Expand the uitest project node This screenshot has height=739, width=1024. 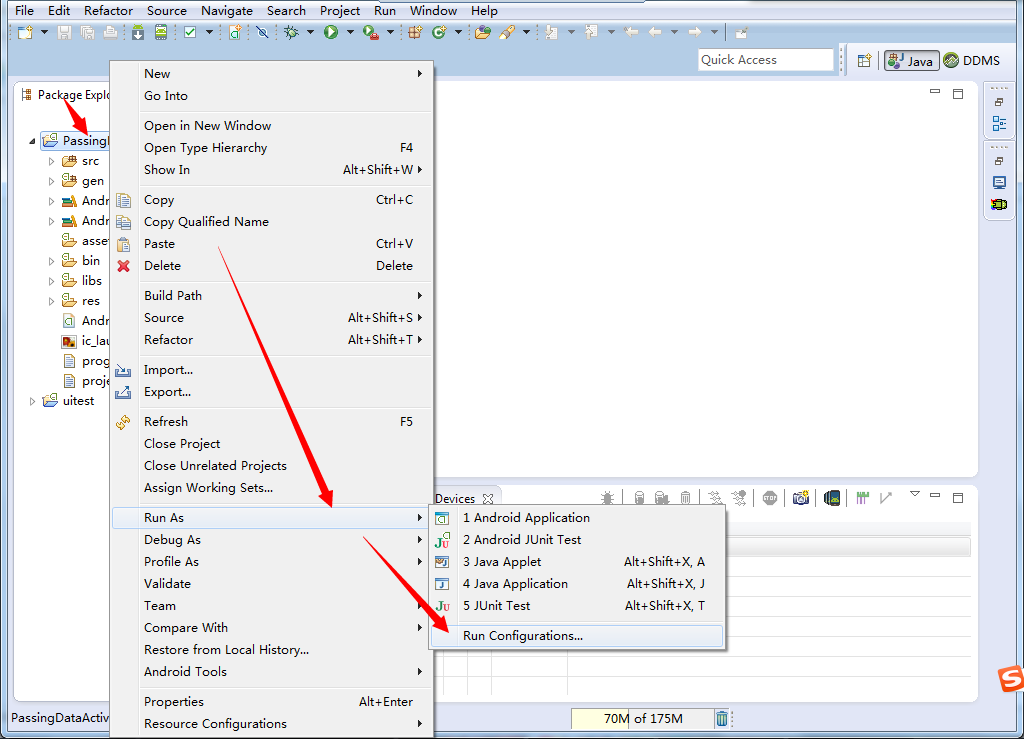click(32, 401)
